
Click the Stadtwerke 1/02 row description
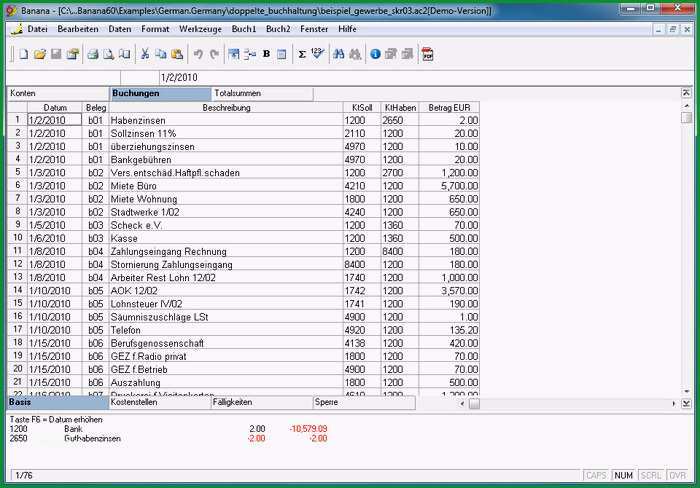point(226,212)
